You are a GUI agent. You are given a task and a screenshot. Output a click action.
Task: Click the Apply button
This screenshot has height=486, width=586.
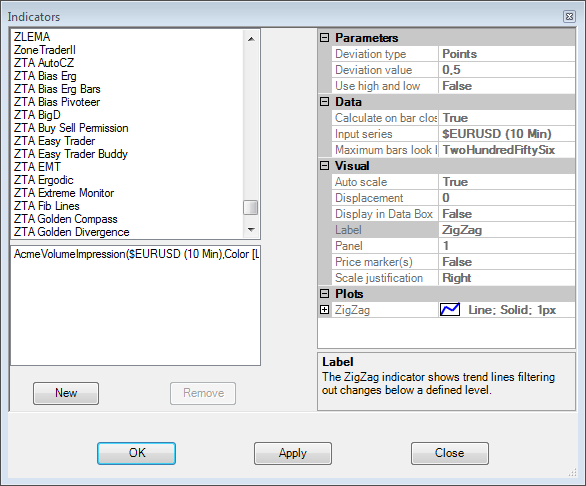(x=293, y=453)
